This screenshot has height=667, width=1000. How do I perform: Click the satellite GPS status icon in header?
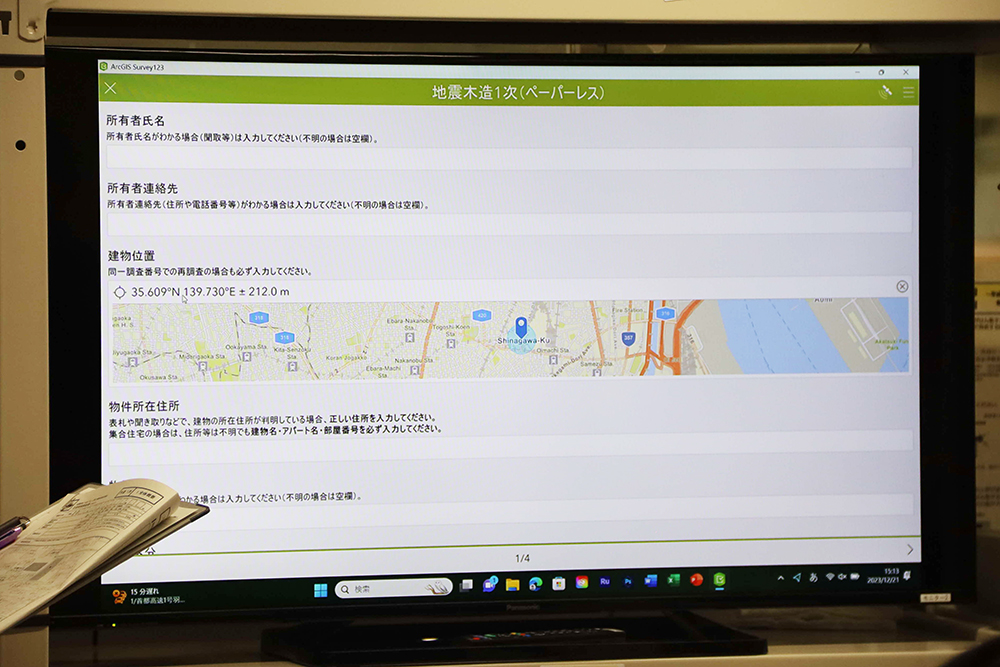[885, 92]
